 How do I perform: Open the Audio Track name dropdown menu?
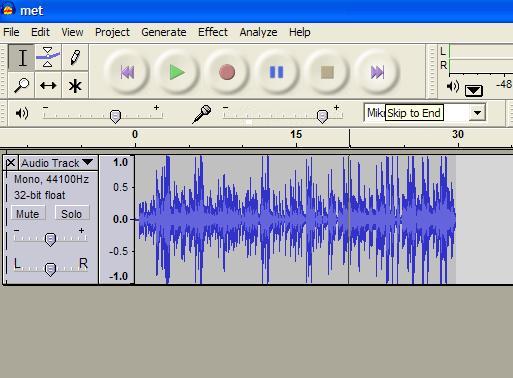[58, 163]
